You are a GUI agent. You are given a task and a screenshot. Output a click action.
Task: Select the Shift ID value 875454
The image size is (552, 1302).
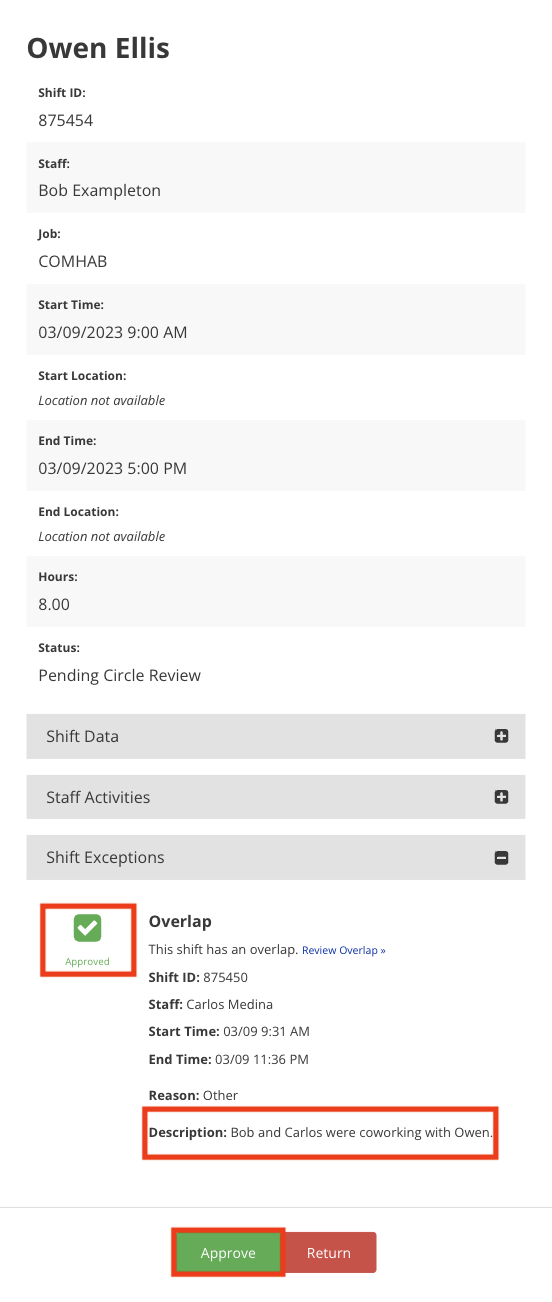[66, 120]
